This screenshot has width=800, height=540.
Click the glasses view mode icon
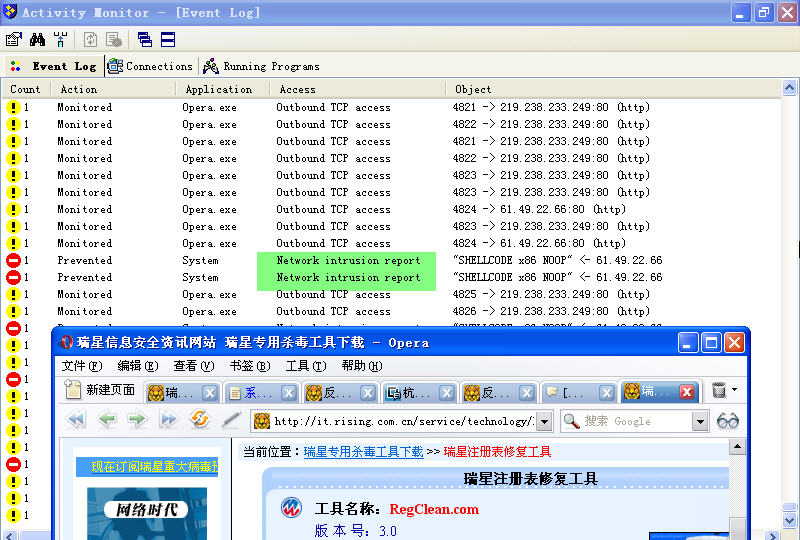click(x=728, y=421)
